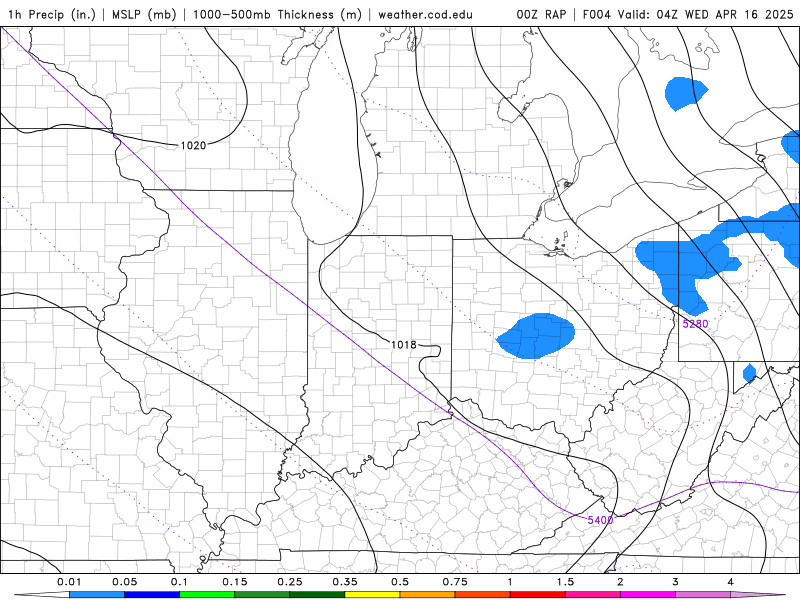The image size is (800, 600).
Task: Click the 0.01 legend value
Action: [x=69, y=582]
